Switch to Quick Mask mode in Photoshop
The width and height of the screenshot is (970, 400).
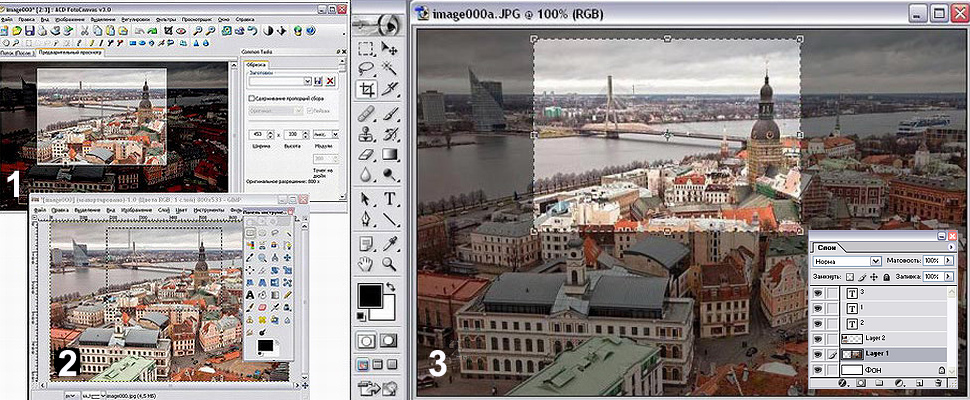[x=389, y=339]
